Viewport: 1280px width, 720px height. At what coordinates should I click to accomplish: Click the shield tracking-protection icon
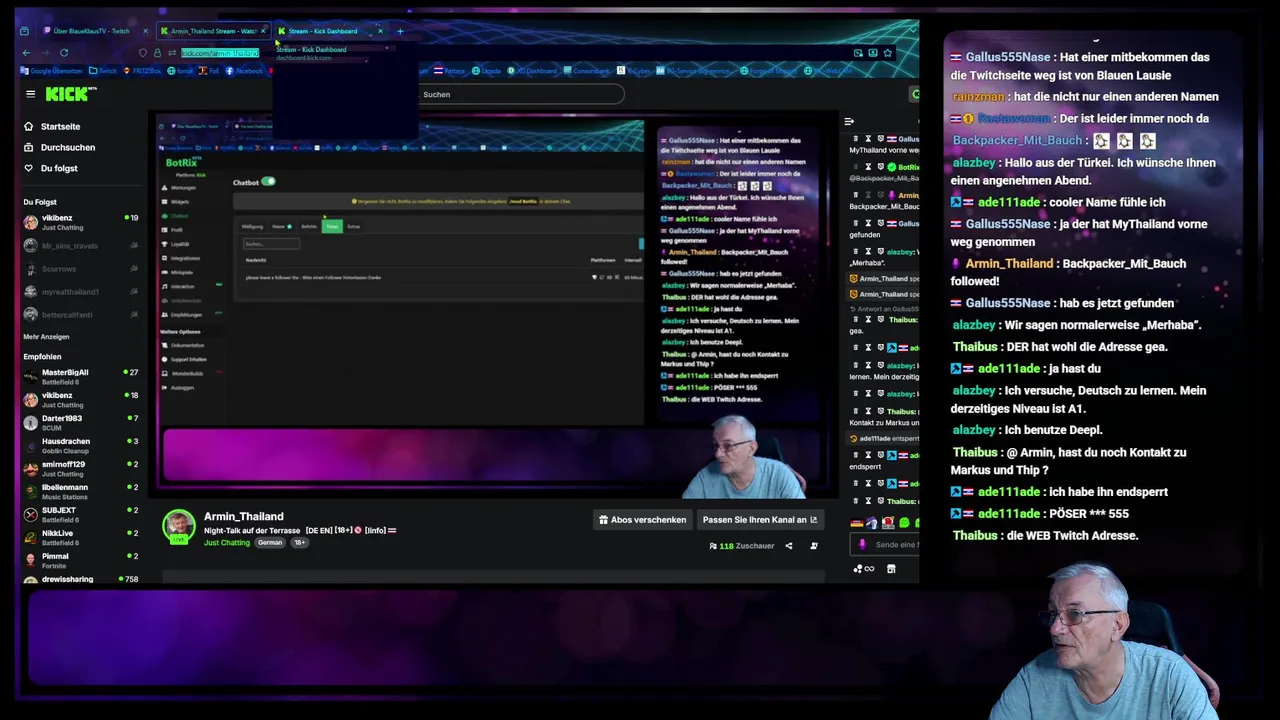click(x=143, y=53)
